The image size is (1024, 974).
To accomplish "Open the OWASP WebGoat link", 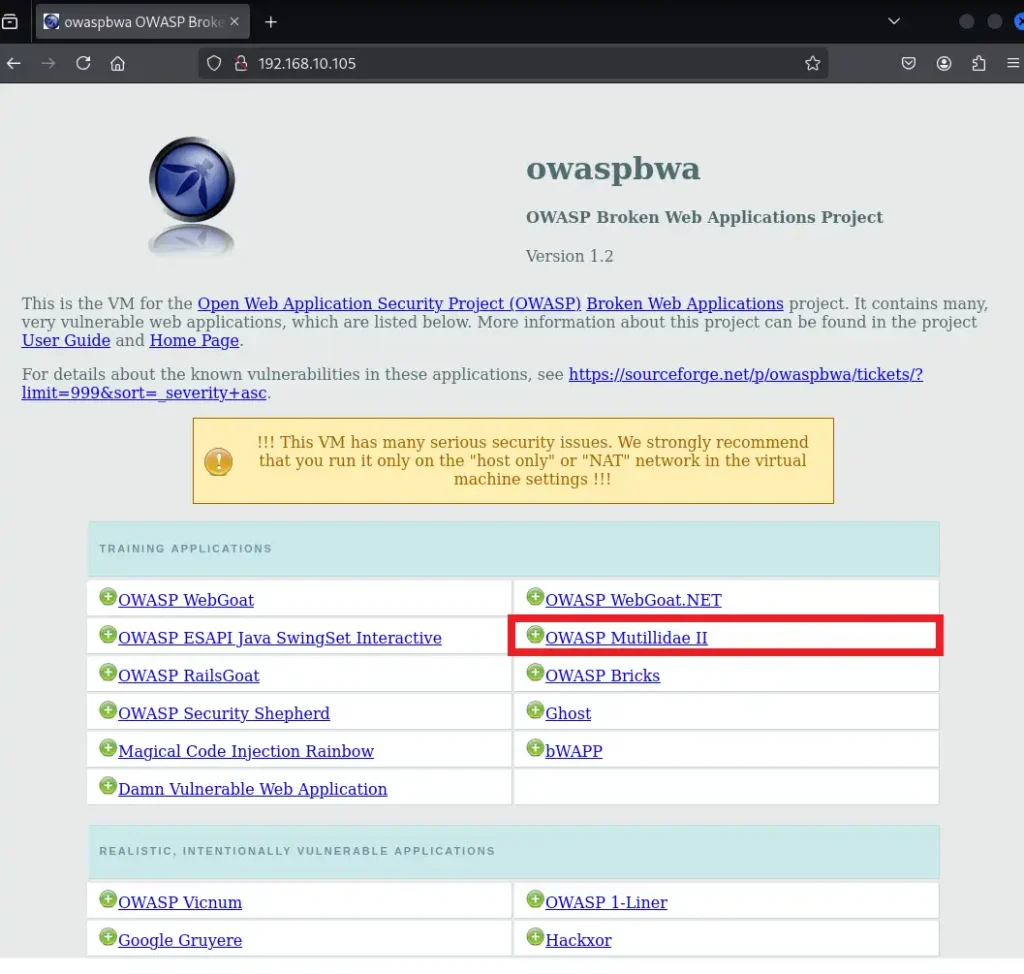I will coord(185,600).
